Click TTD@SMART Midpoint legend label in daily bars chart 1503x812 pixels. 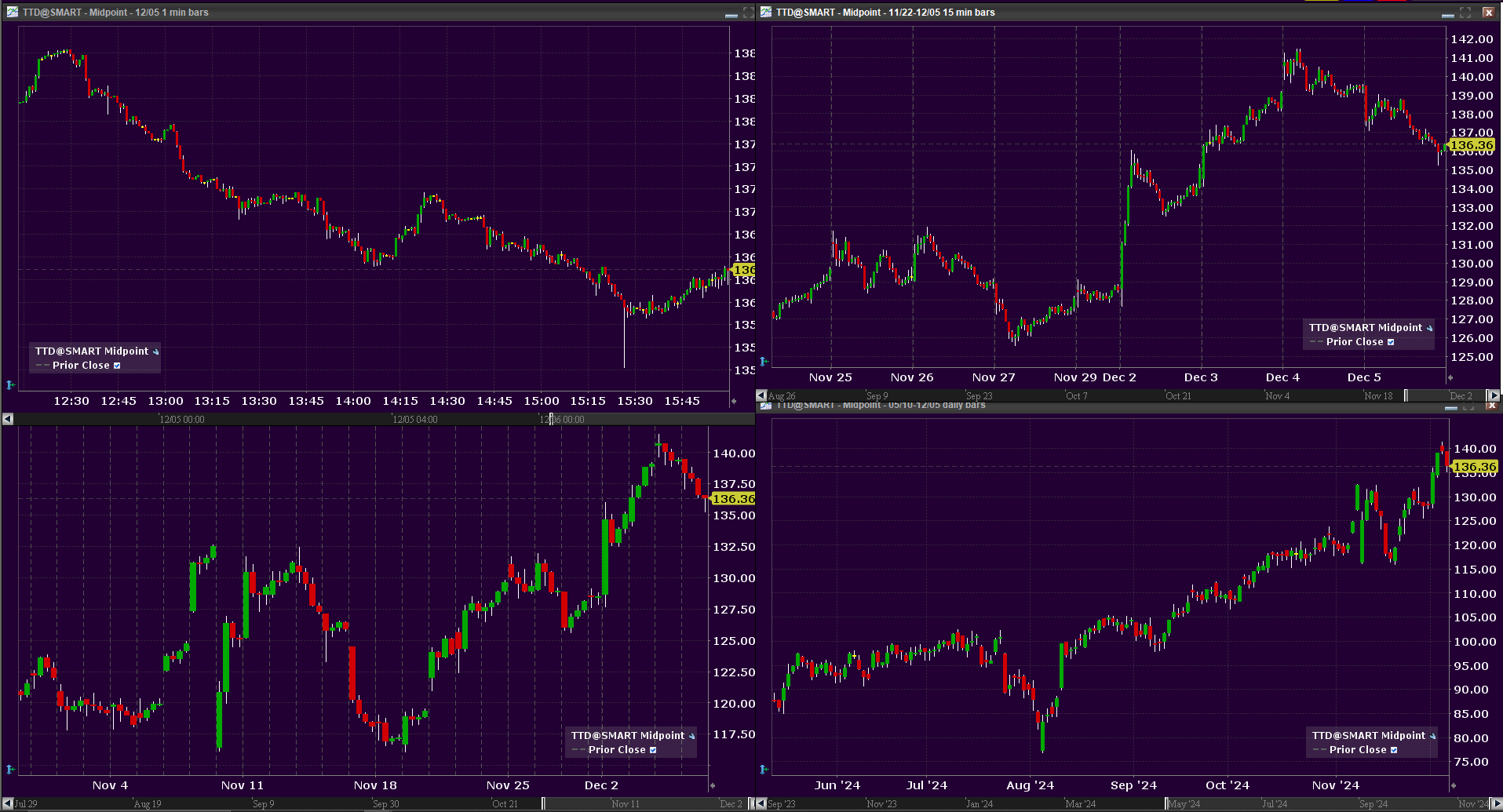[1369, 736]
